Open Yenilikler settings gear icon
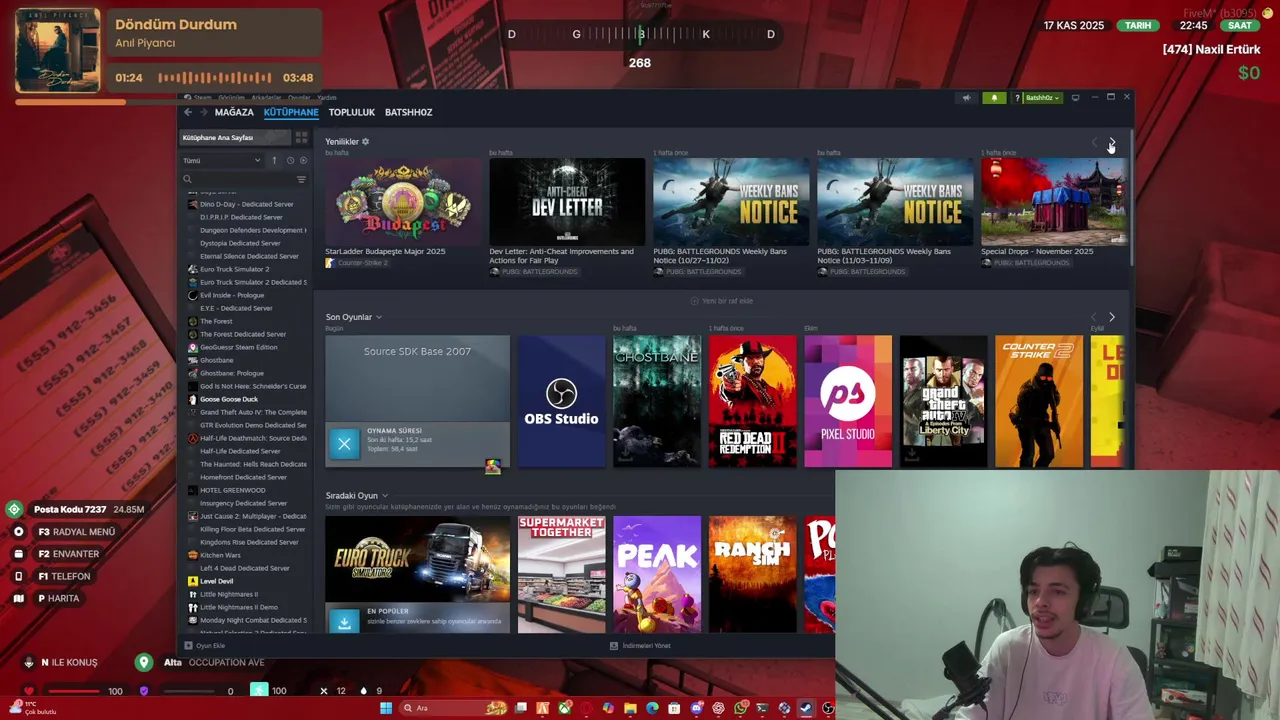The height and width of the screenshot is (720, 1280). 365,142
